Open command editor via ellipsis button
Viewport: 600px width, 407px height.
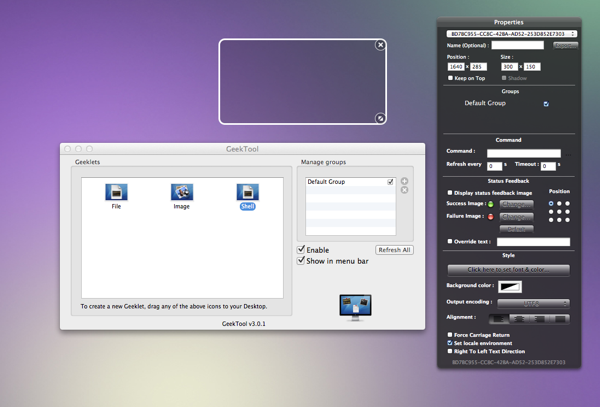(x=568, y=155)
